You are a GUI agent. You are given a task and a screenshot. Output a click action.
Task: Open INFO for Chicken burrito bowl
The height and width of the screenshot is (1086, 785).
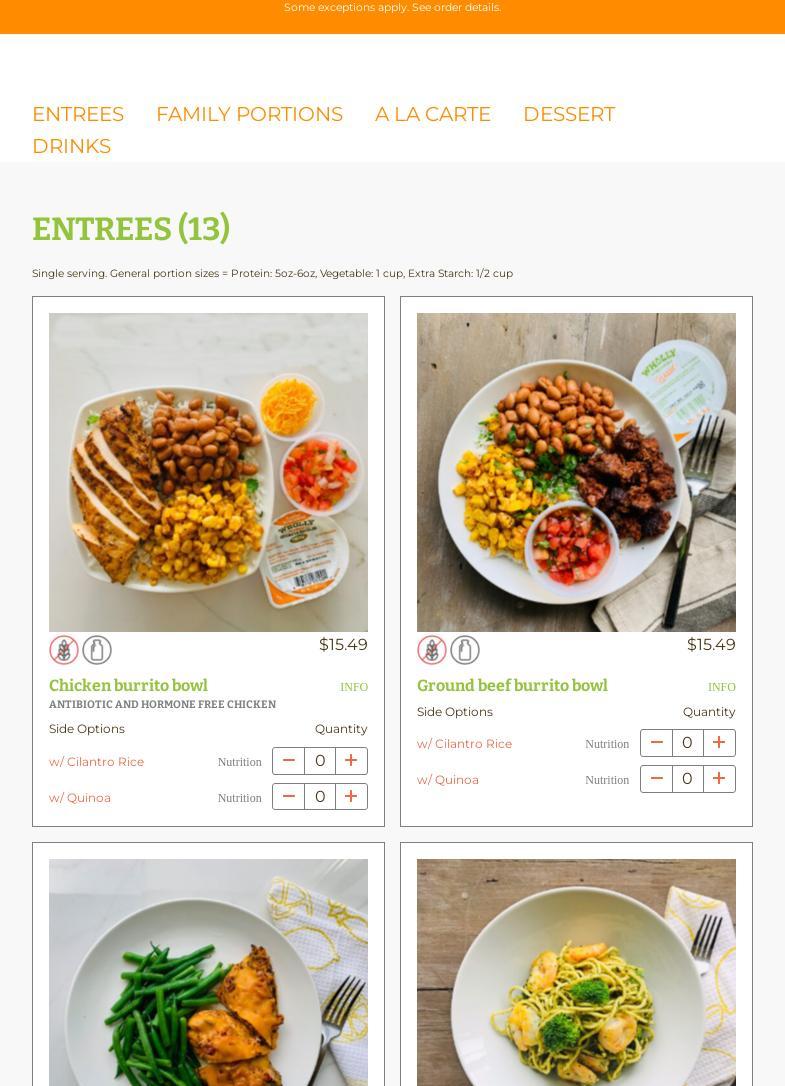tap(353, 687)
